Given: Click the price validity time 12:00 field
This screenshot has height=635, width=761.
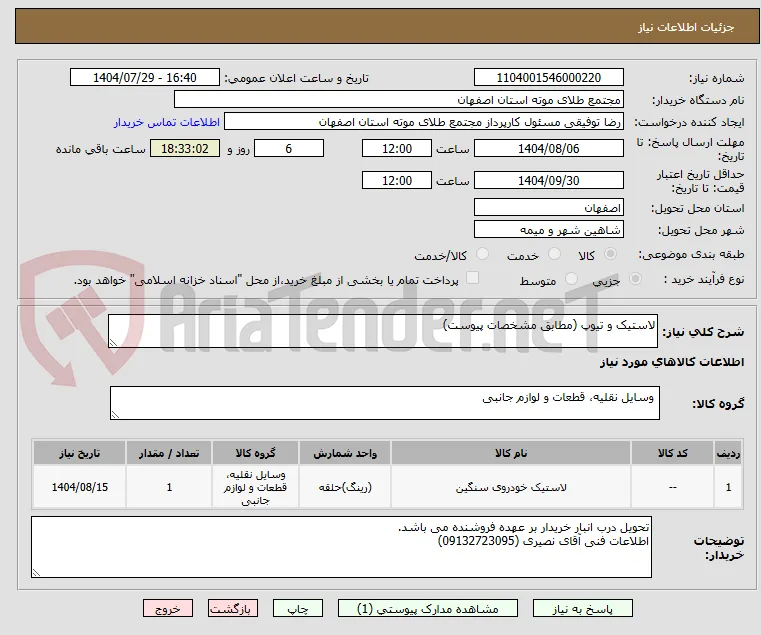Looking at the screenshot, I should pos(397,181).
